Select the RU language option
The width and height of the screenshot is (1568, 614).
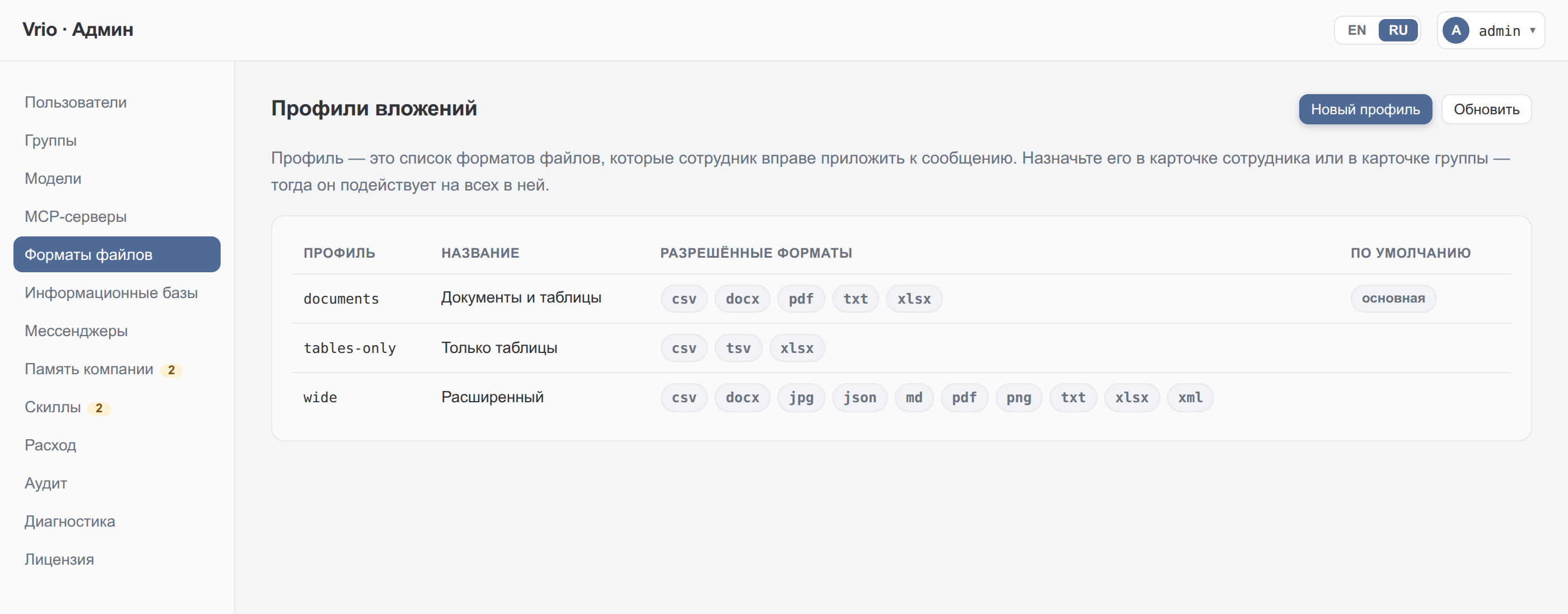1398,30
